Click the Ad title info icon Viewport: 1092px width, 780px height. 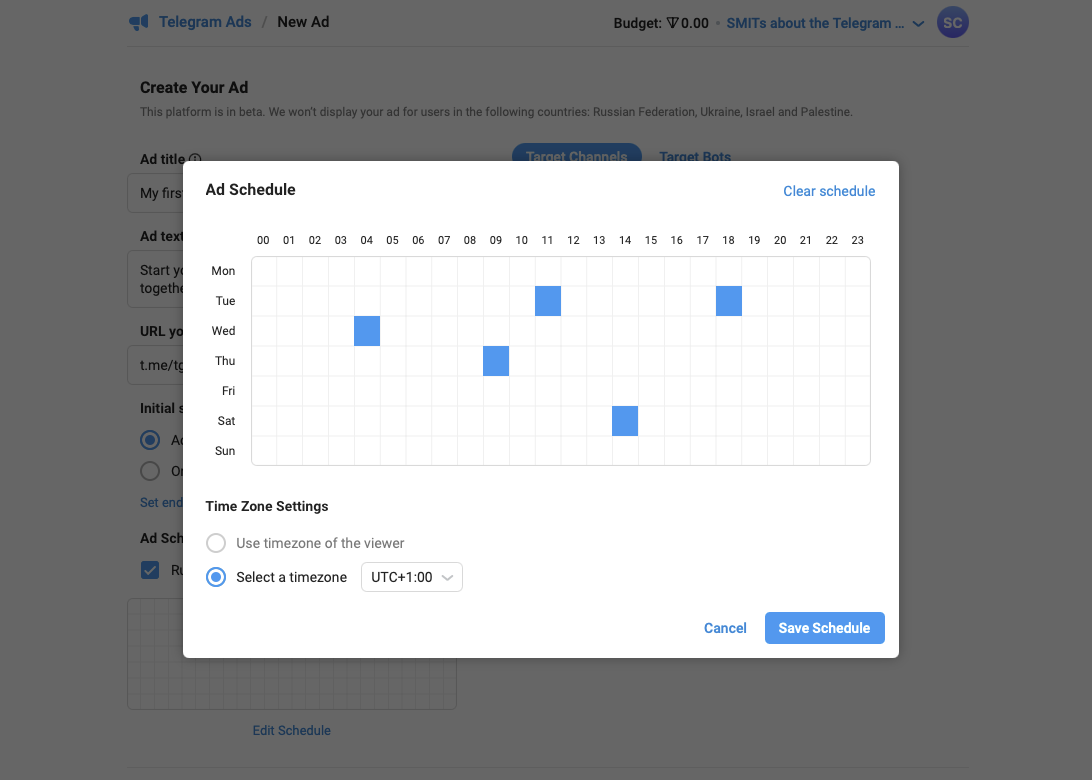point(195,159)
